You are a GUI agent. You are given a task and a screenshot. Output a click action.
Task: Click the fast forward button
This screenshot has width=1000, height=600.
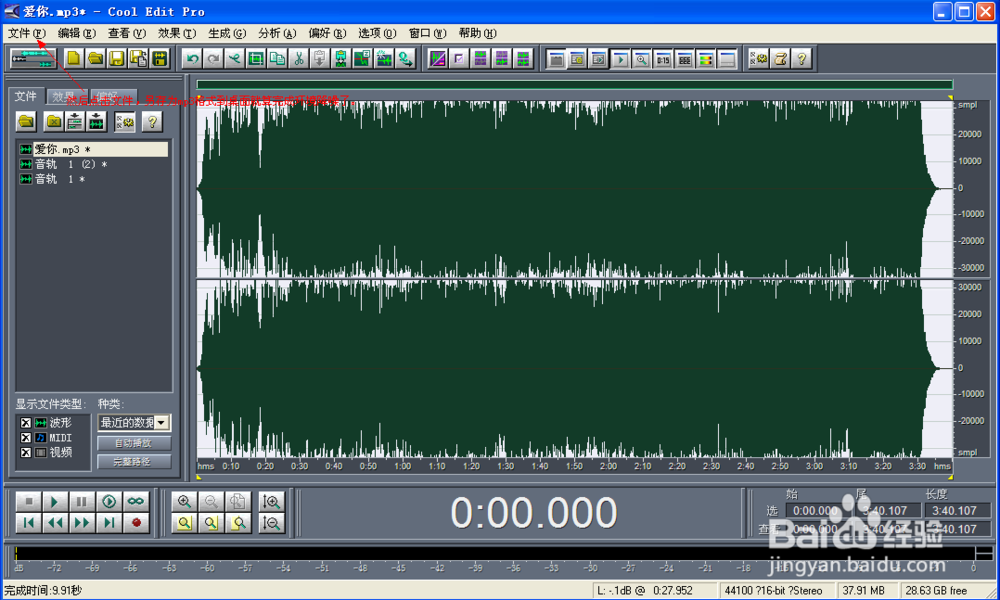pos(82,523)
